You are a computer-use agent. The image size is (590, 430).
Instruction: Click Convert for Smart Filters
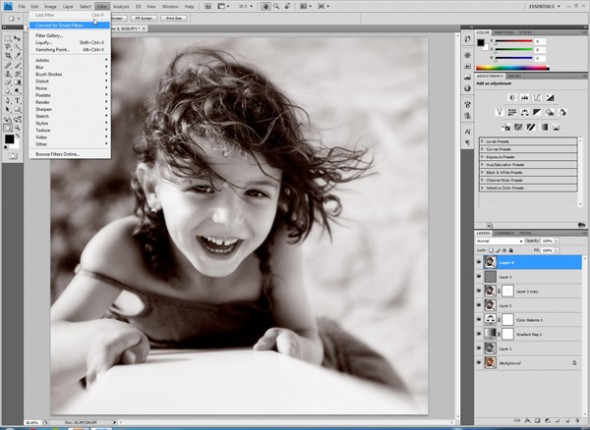(x=70, y=25)
